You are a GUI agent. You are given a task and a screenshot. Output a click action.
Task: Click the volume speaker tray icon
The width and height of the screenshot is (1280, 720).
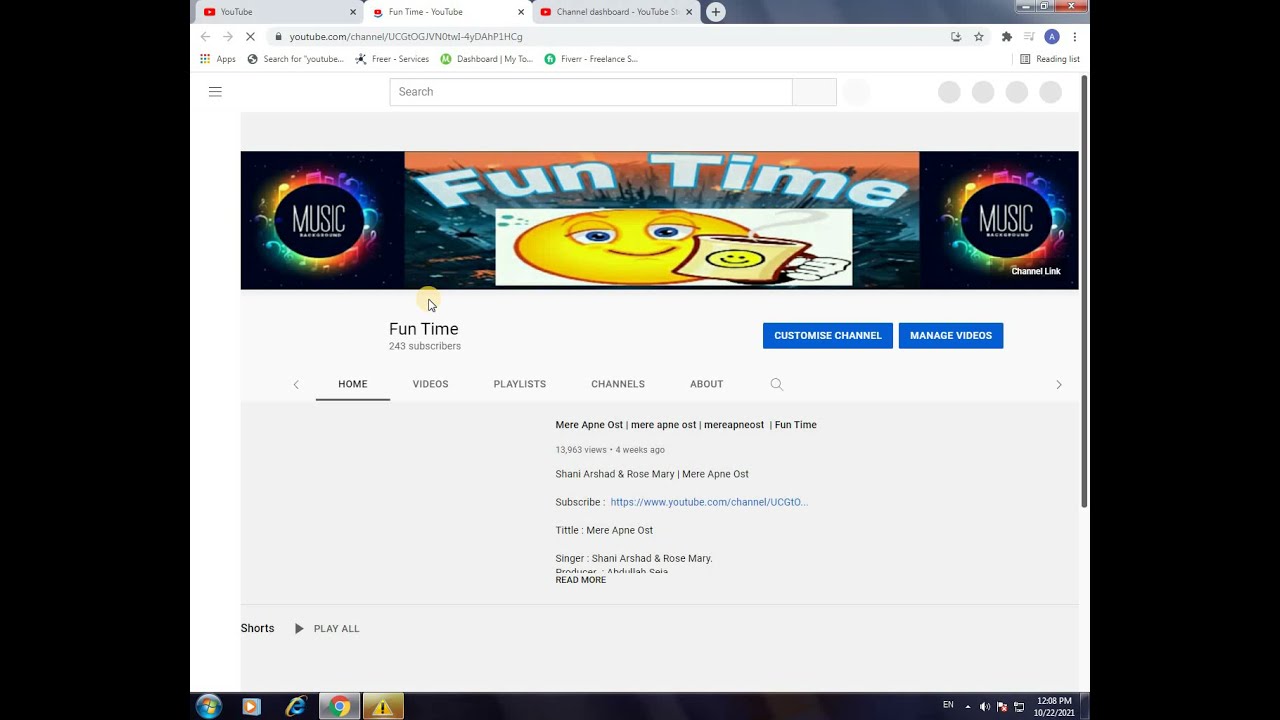[985, 706]
